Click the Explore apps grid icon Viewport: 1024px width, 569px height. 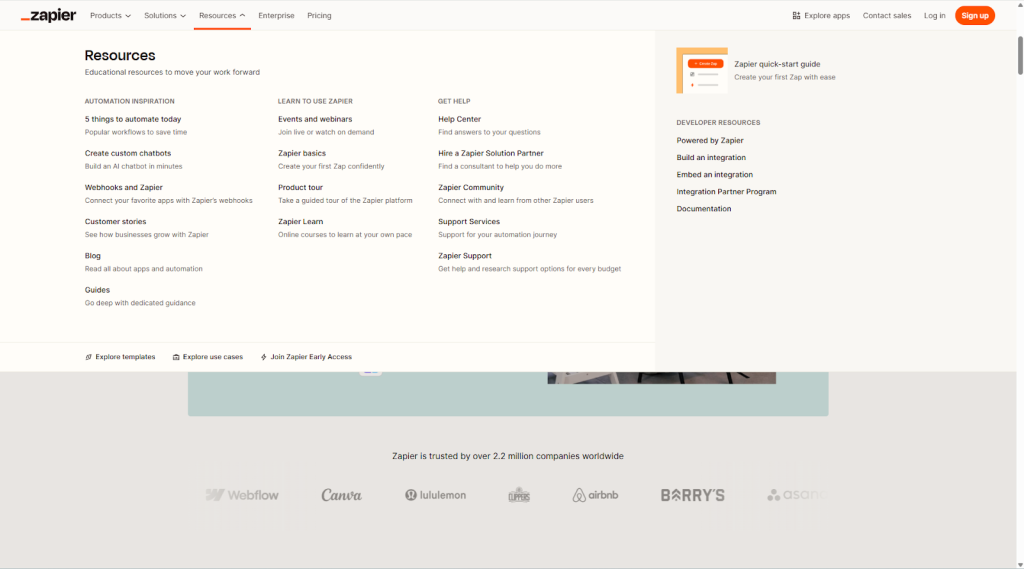[796, 16]
